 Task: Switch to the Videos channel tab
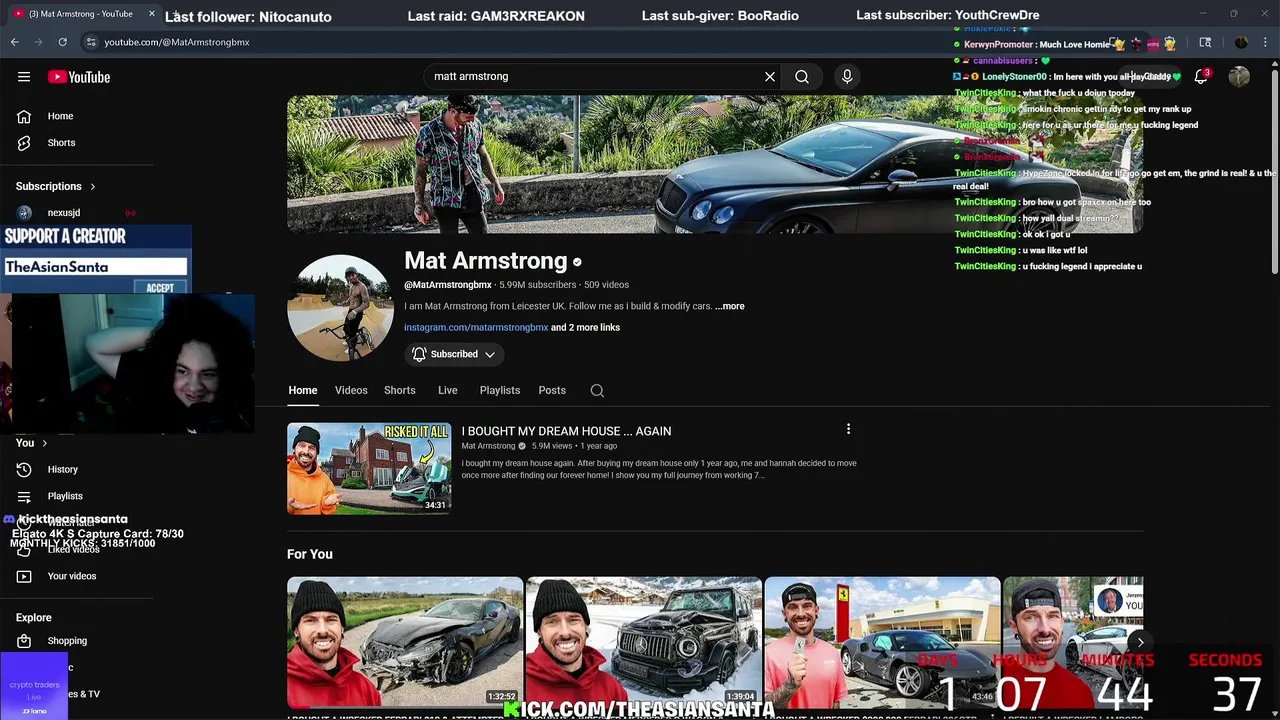click(351, 390)
